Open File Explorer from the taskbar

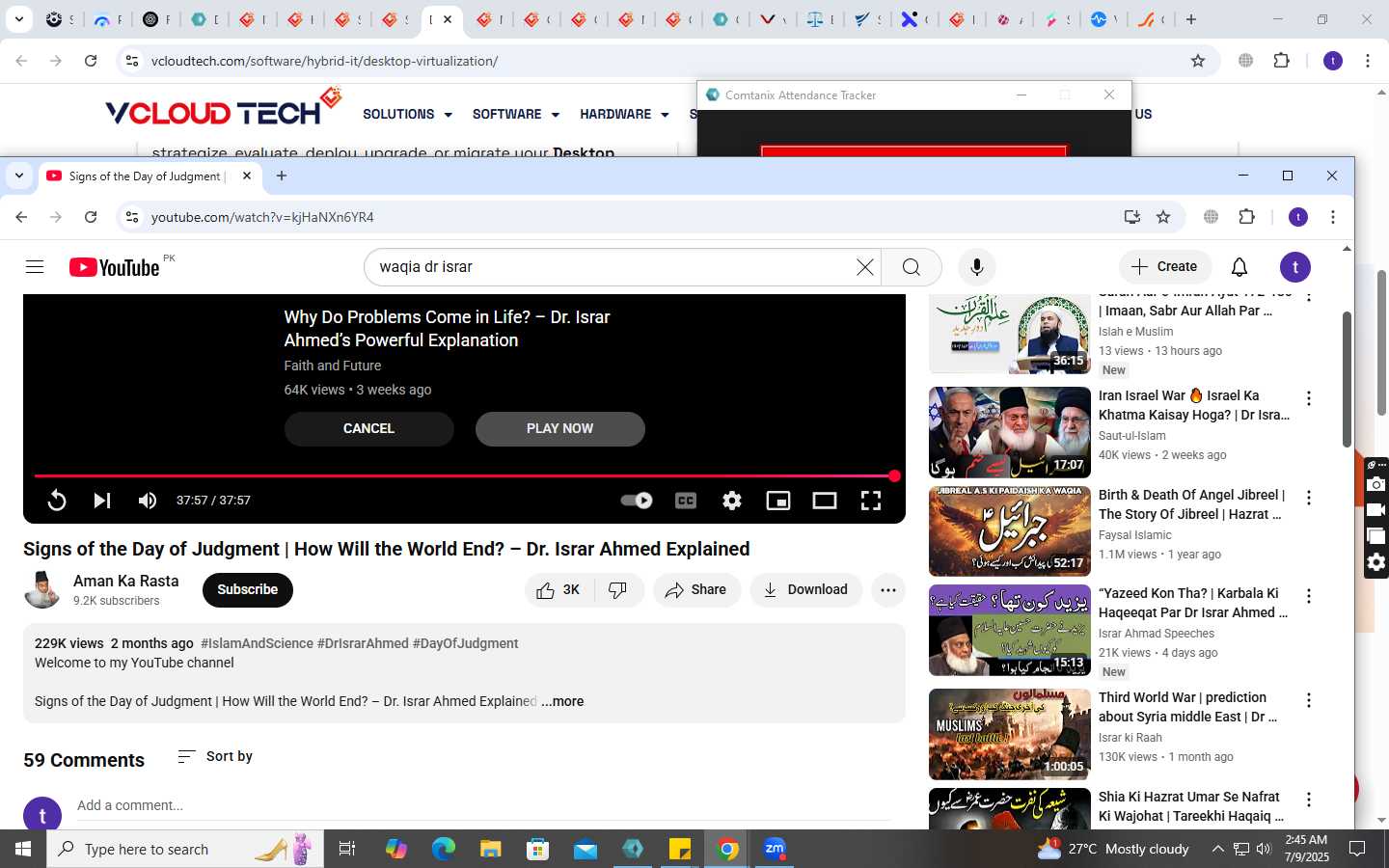(491, 849)
